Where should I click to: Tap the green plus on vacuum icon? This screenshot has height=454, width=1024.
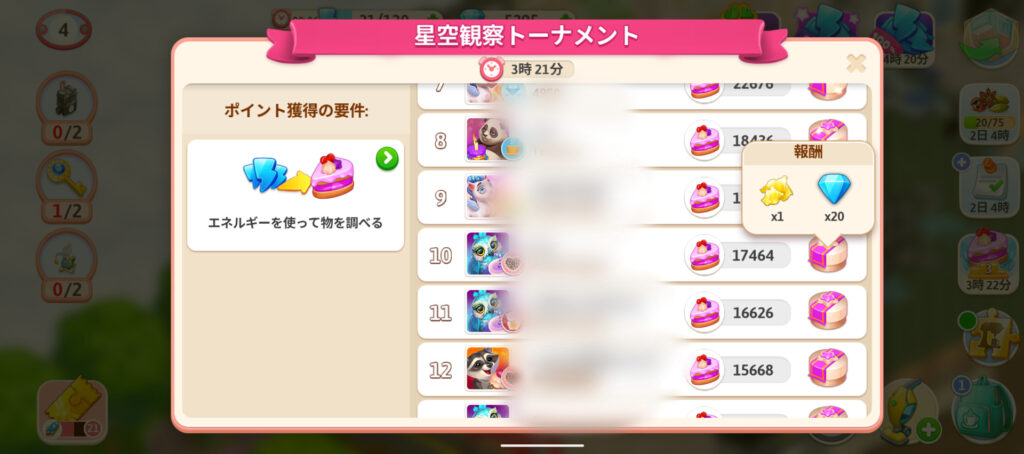click(x=927, y=430)
